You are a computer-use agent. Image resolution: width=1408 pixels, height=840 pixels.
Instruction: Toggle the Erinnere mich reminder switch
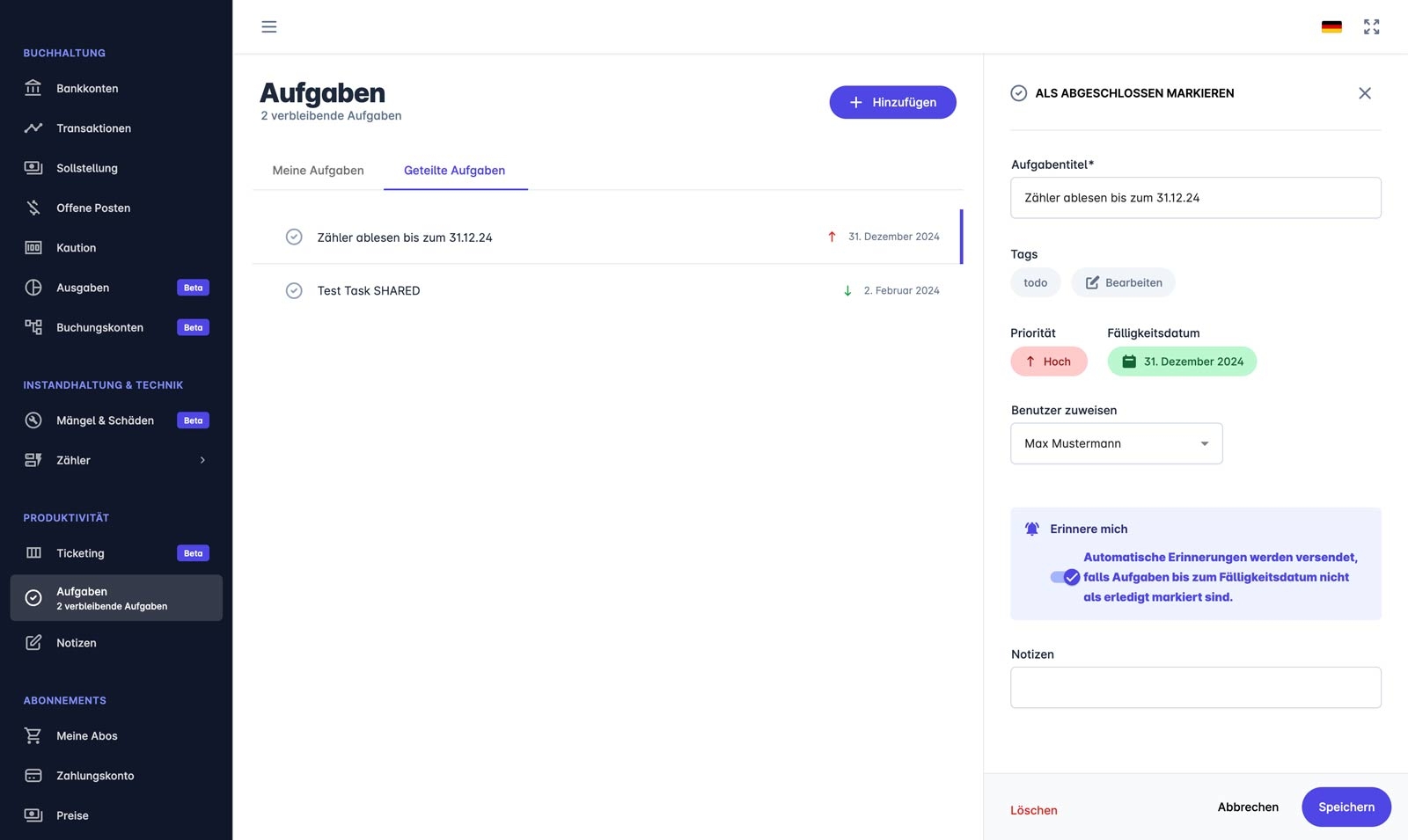[x=1065, y=577]
